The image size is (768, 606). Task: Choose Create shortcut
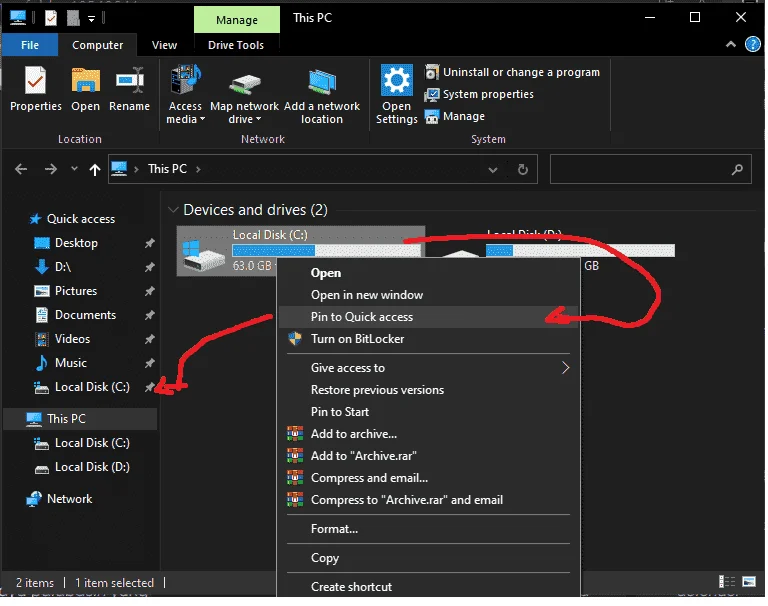428,587
